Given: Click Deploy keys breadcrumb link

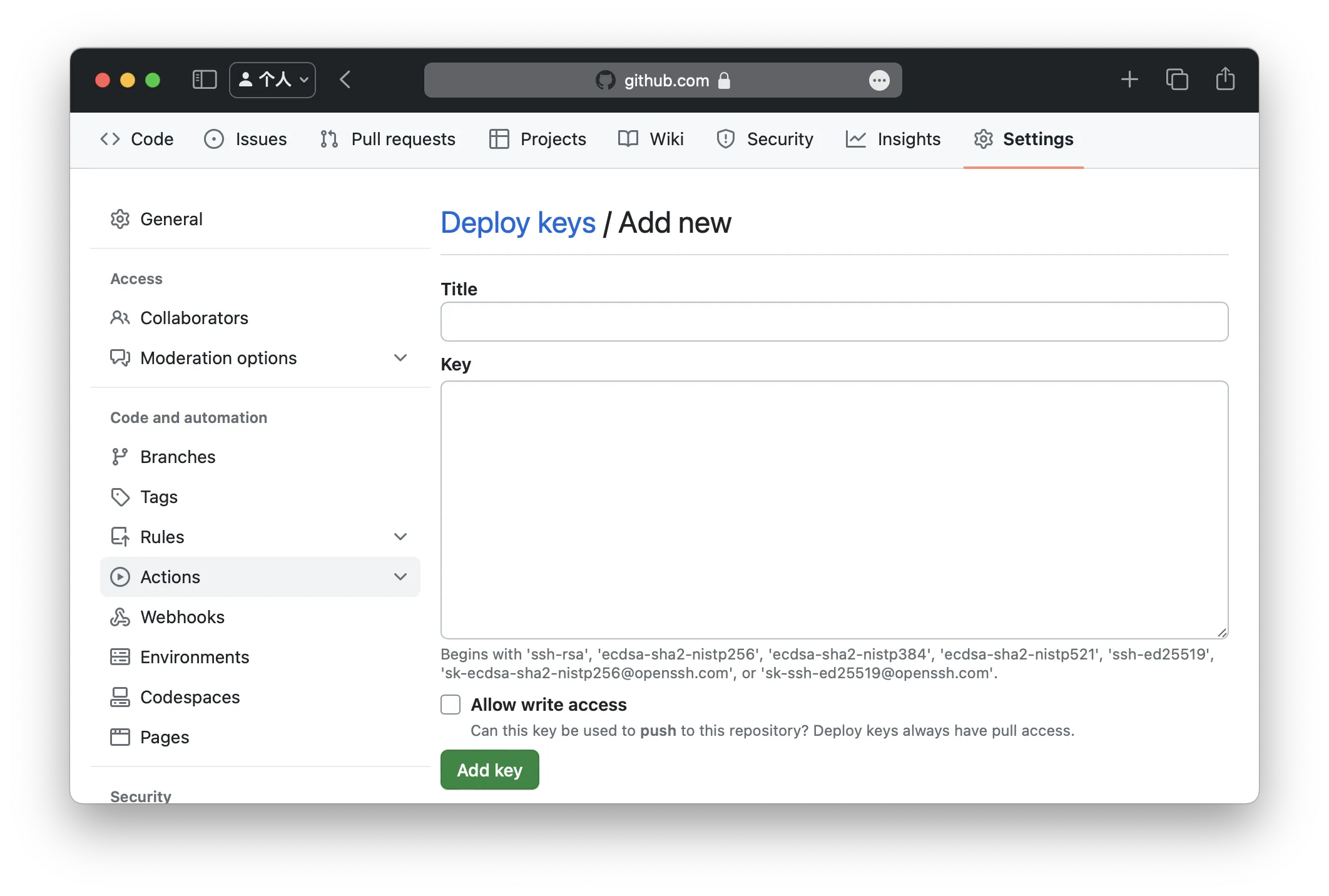Looking at the screenshot, I should (518, 222).
